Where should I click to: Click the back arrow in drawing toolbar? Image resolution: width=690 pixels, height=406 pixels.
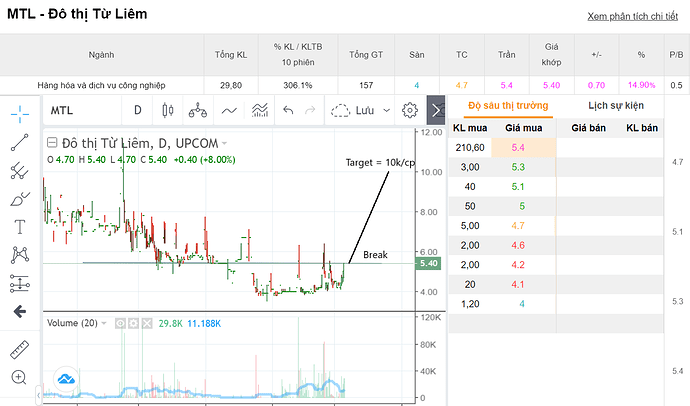coord(20,311)
